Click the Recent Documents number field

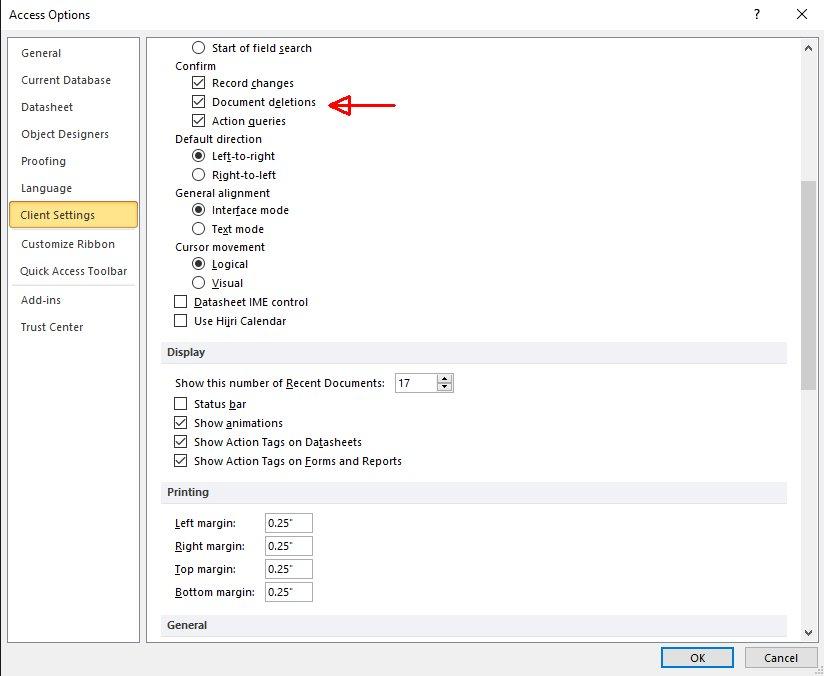[416, 383]
